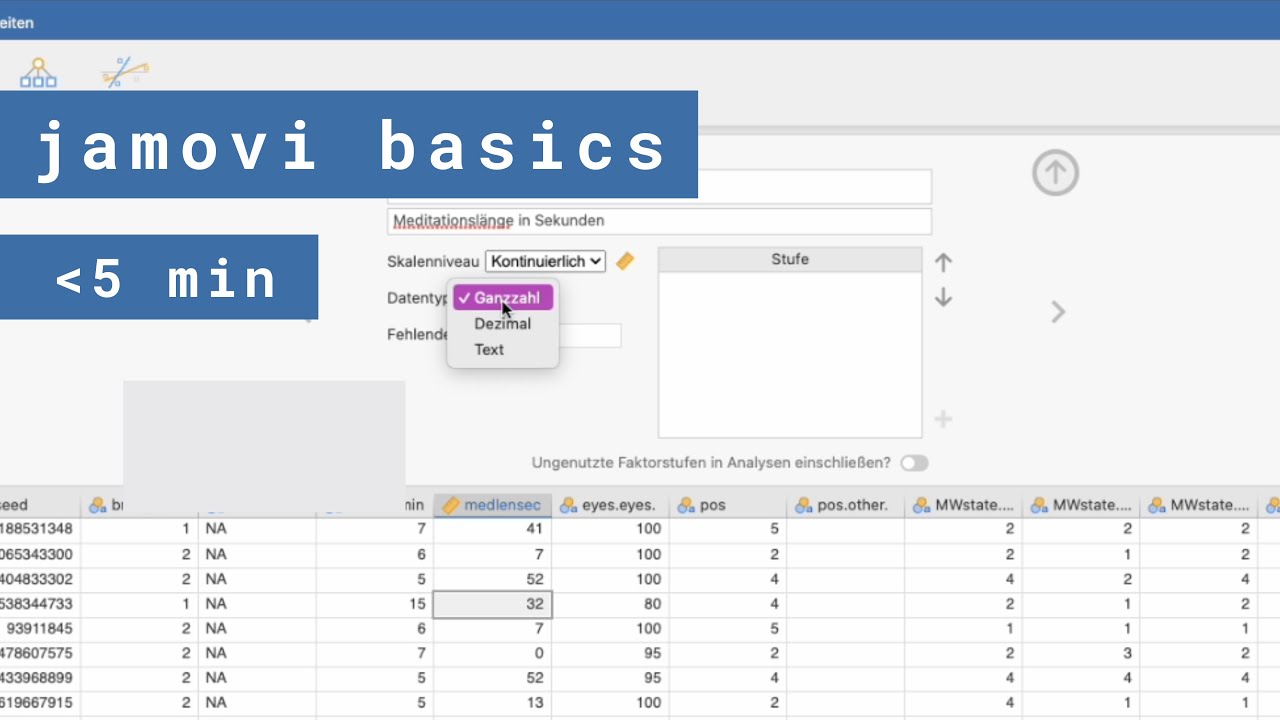The height and width of the screenshot is (720, 1280).
Task: Click the crossed-lines toolbar icon
Action: pyautogui.click(x=125, y=72)
